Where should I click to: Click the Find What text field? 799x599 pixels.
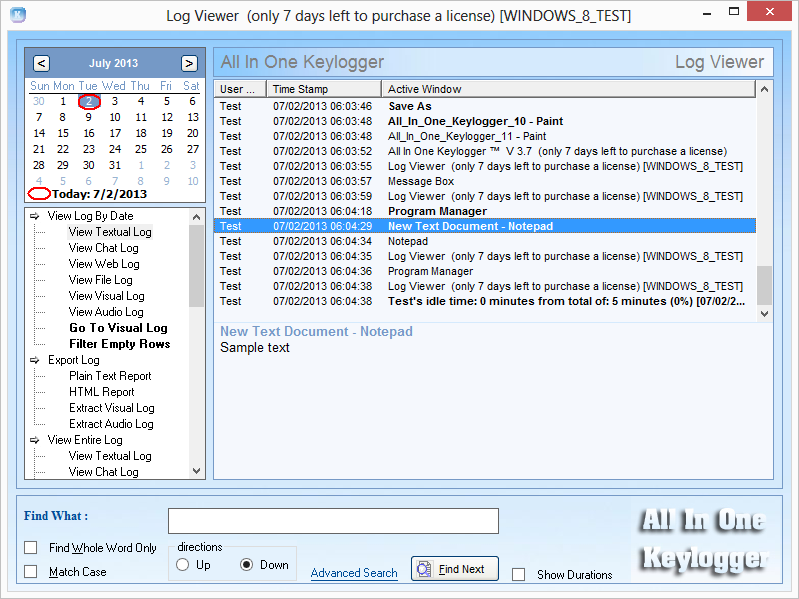coord(333,521)
